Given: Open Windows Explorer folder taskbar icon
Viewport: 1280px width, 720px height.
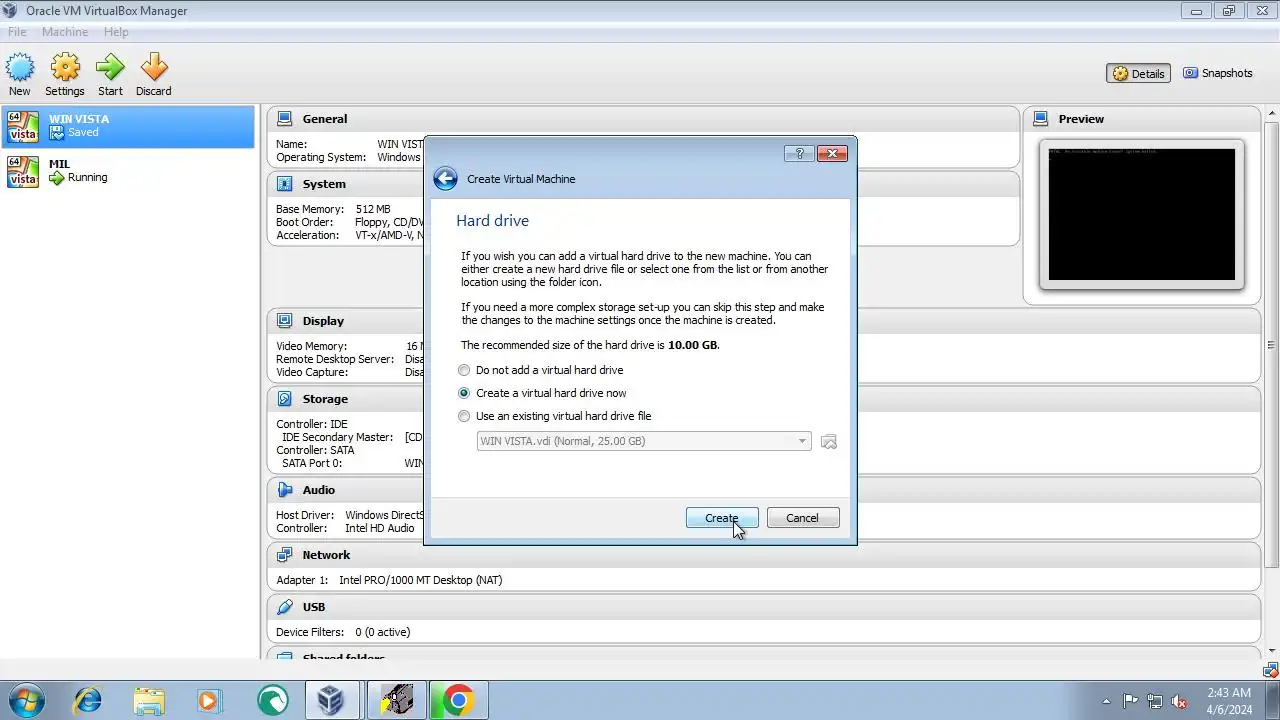Looking at the screenshot, I should tap(149, 700).
